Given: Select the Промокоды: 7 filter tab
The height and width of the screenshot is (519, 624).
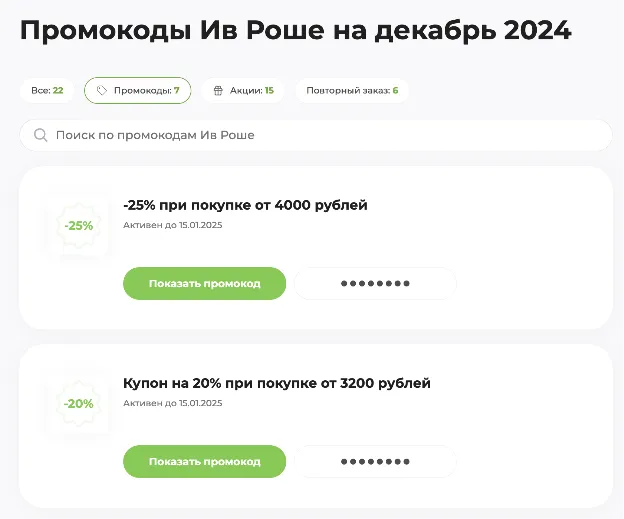Looking at the screenshot, I should click(137, 91).
